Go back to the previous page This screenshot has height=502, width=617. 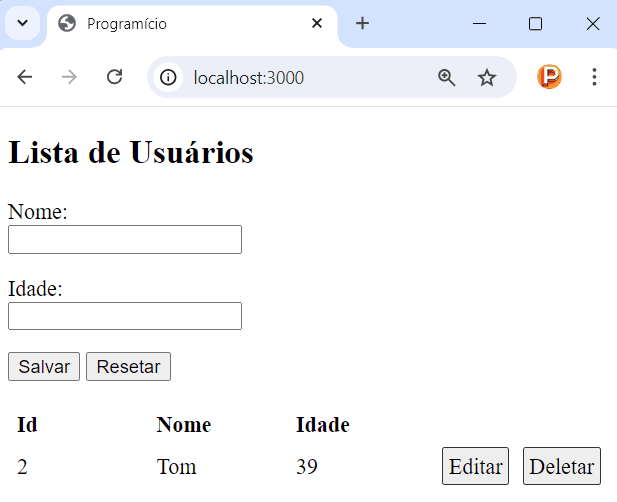pyautogui.click(x=25, y=77)
